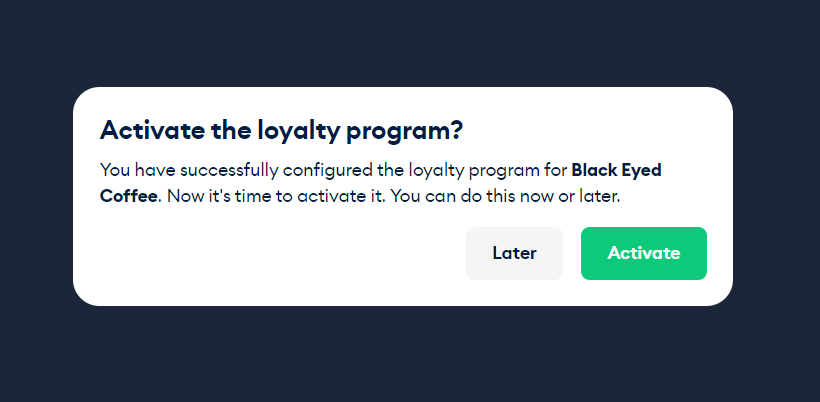Click the word 'loyalty' in the heading

pyautogui.click(x=299, y=131)
